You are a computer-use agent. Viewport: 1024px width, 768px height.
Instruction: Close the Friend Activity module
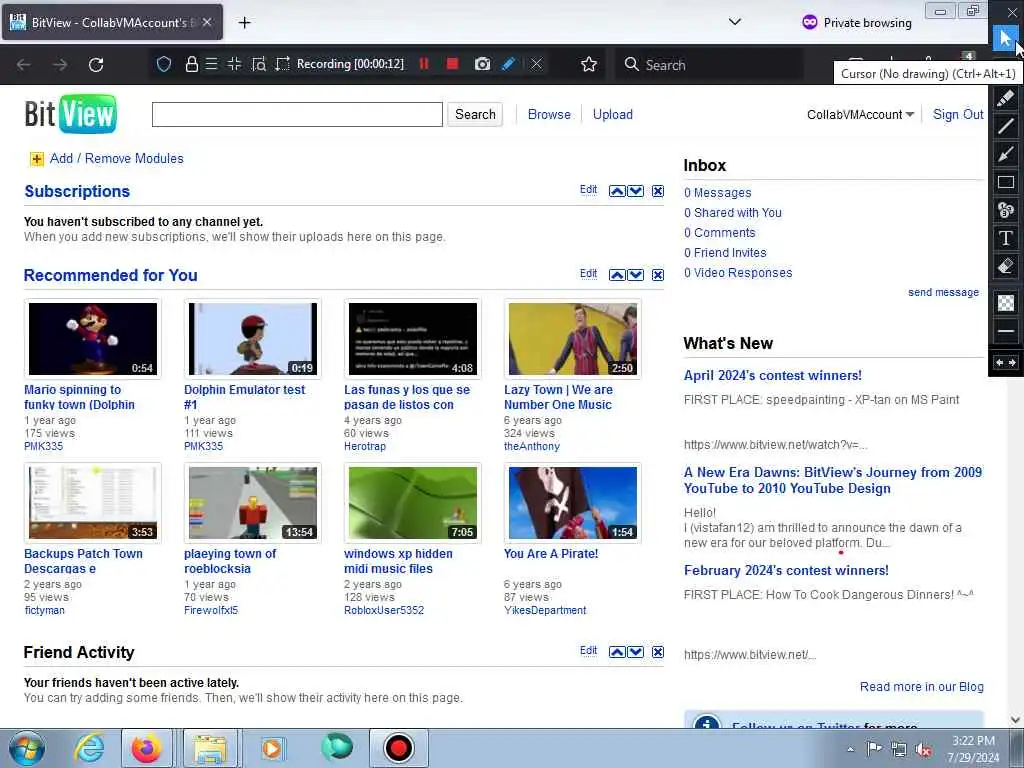point(658,652)
